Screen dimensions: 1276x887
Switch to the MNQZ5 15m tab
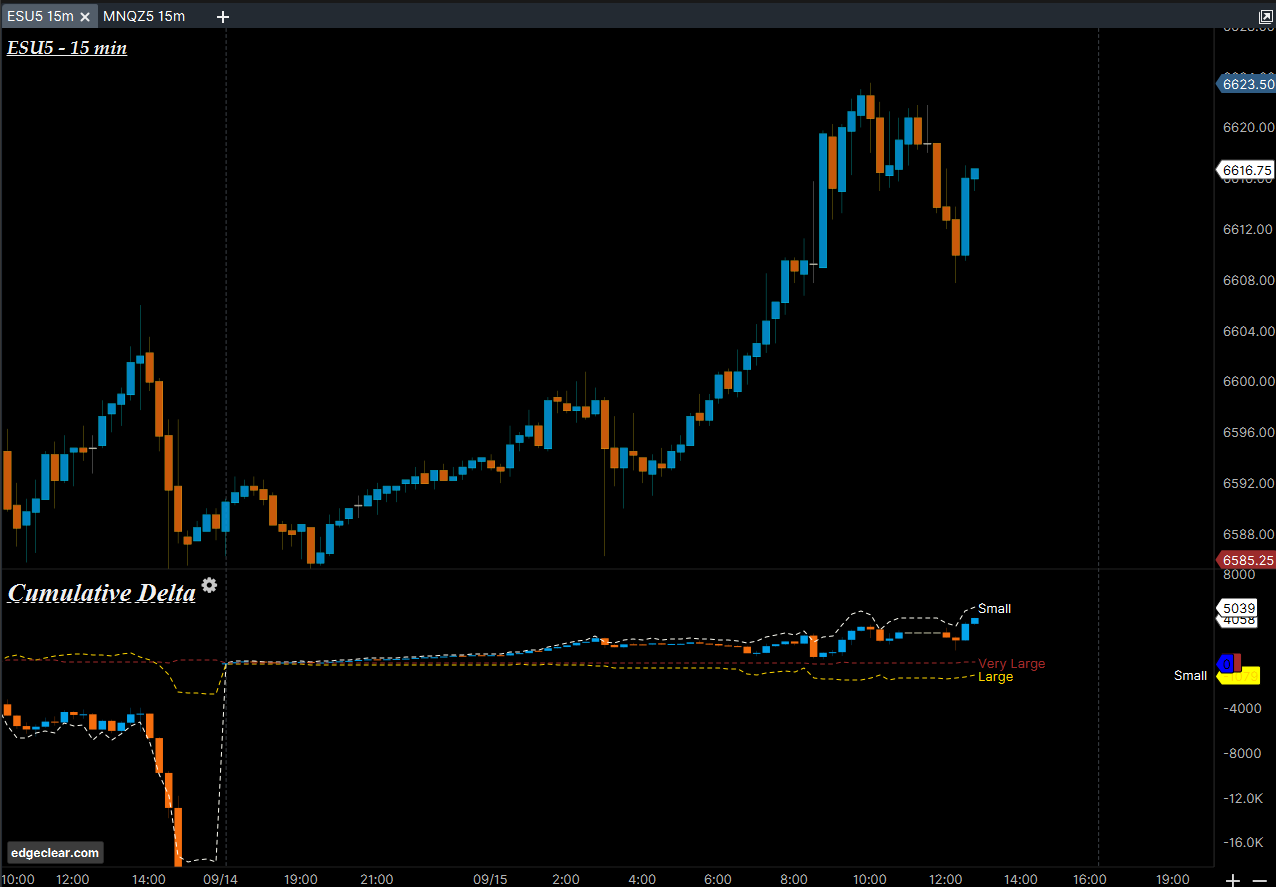point(144,17)
